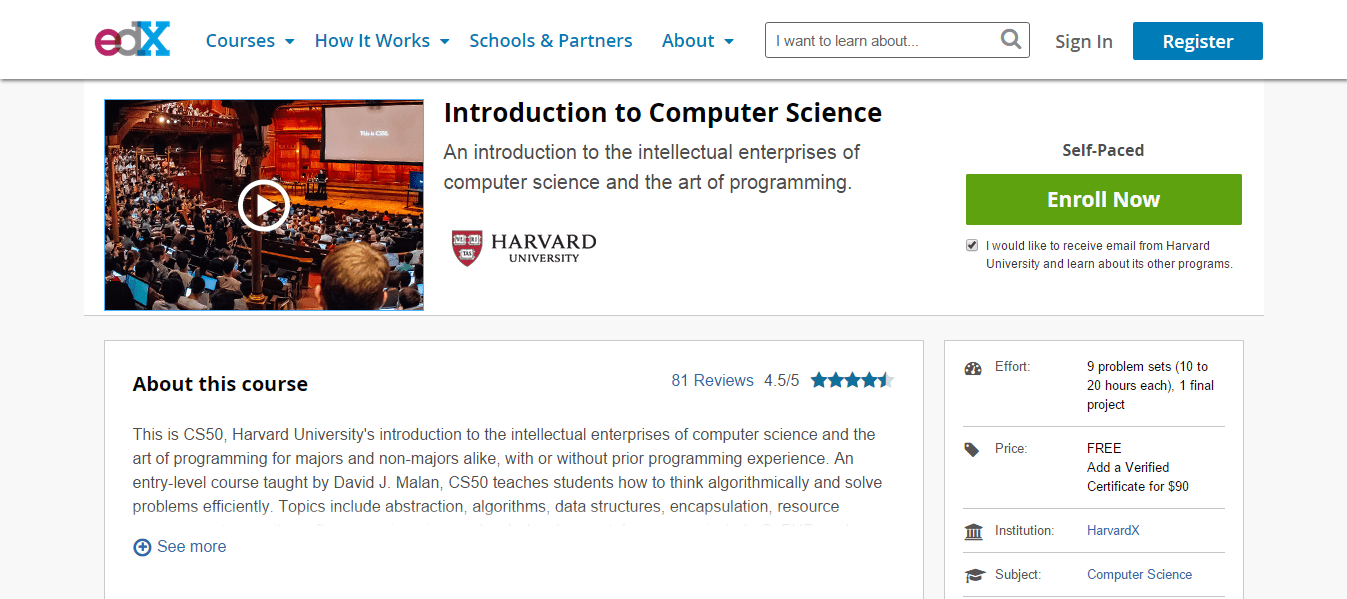
Task: Click the Self-Paced label
Action: [x=1103, y=150]
